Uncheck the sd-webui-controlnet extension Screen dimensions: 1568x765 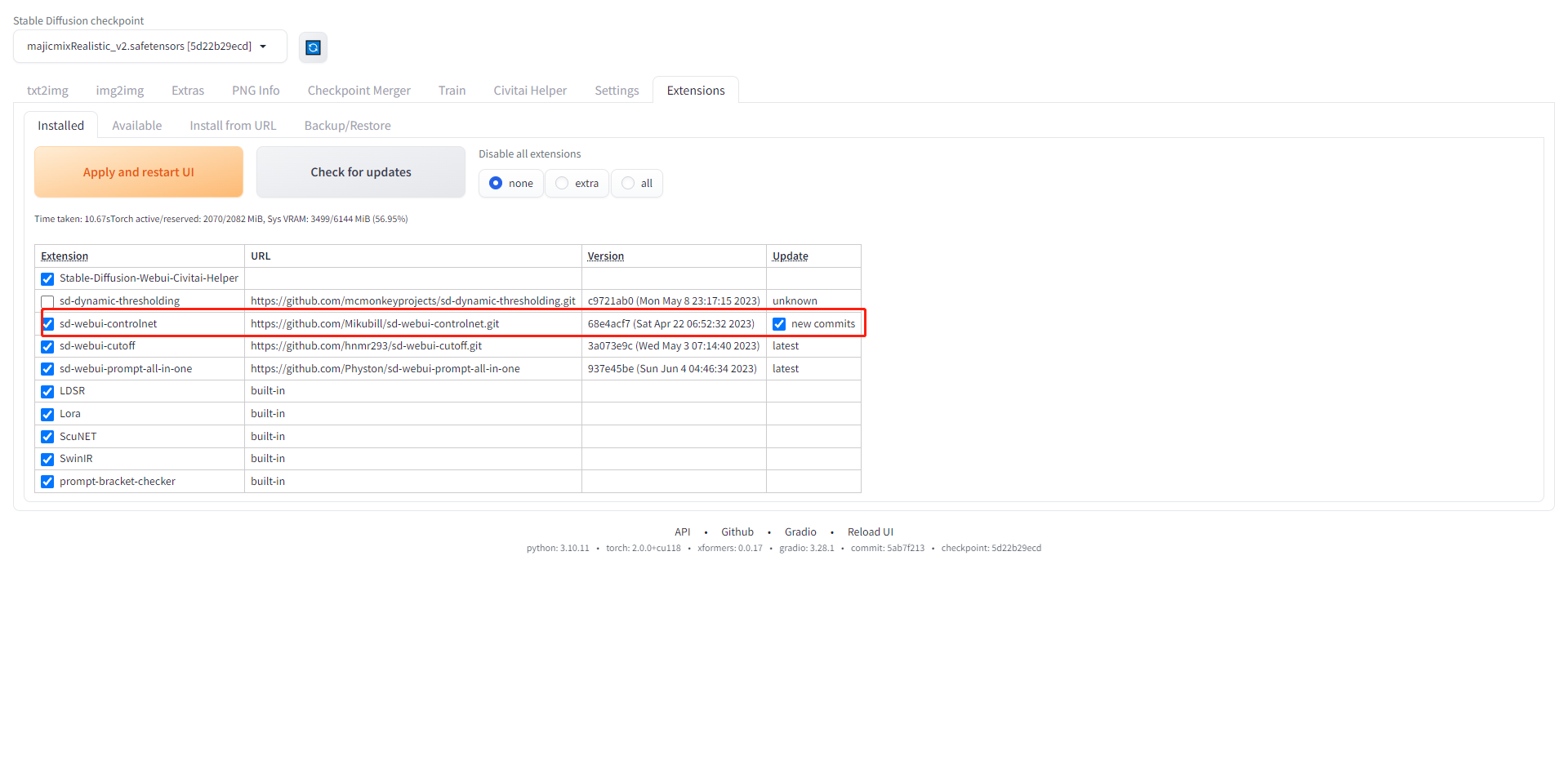click(47, 324)
